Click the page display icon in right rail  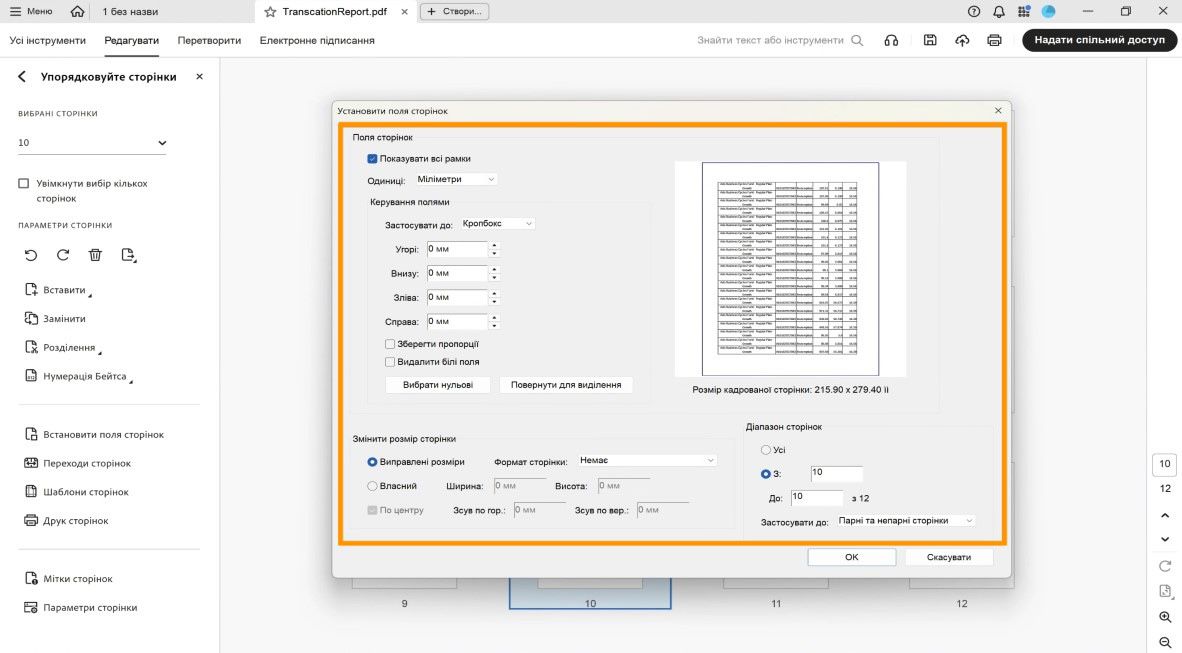[x=1165, y=591]
